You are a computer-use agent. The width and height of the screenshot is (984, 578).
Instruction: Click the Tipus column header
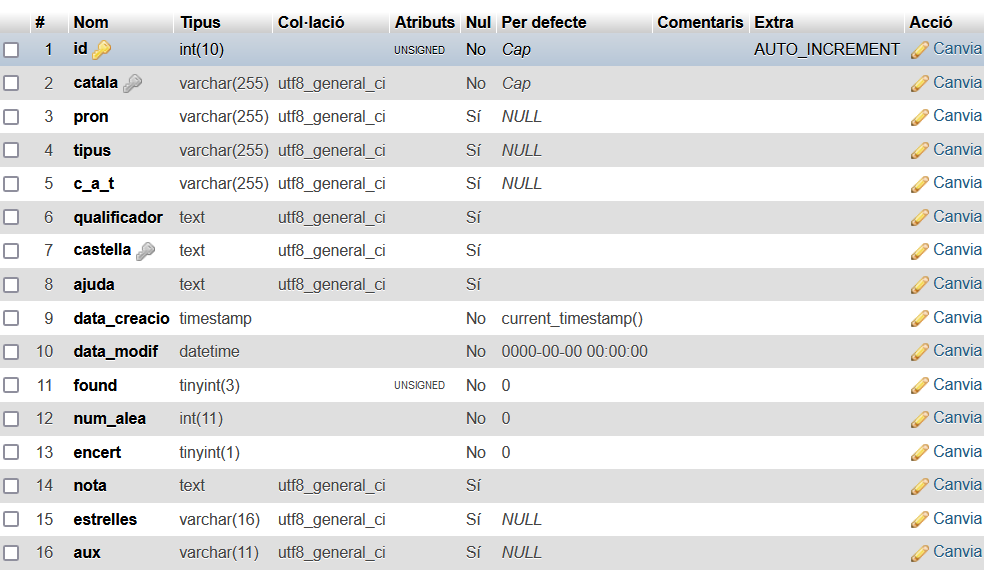(x=200, y=22)
